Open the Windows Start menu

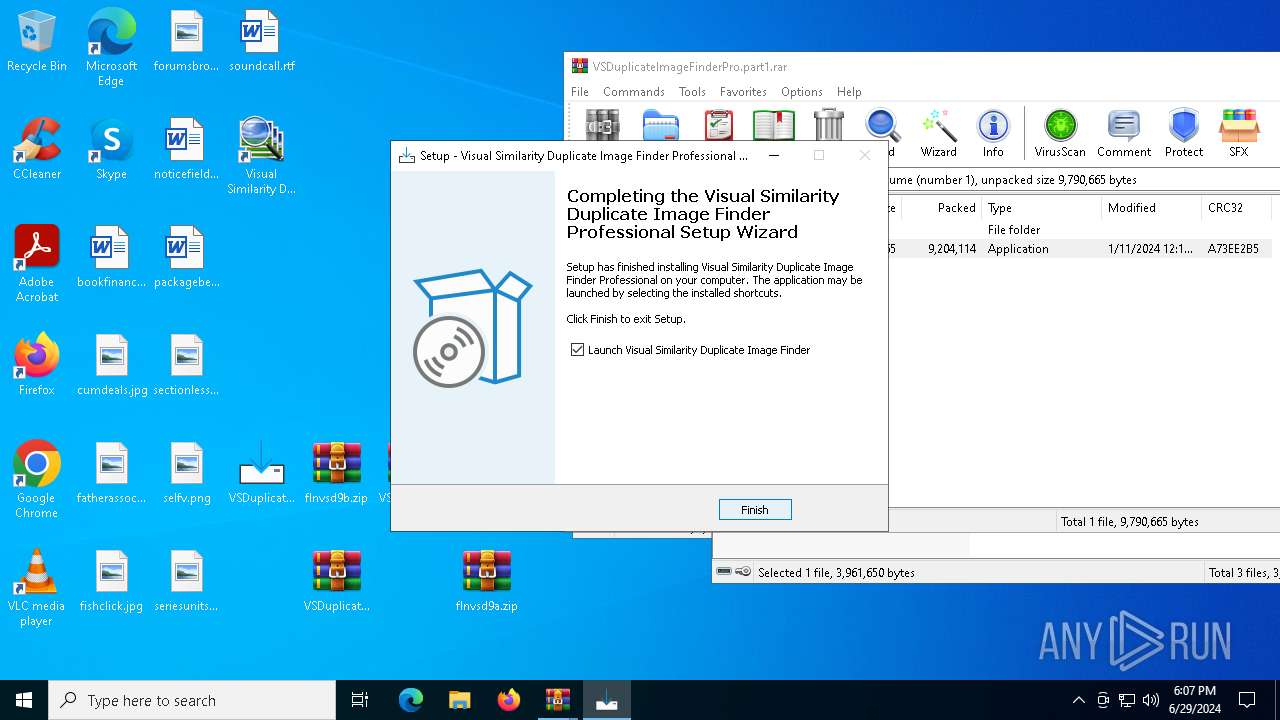[24, 700]
